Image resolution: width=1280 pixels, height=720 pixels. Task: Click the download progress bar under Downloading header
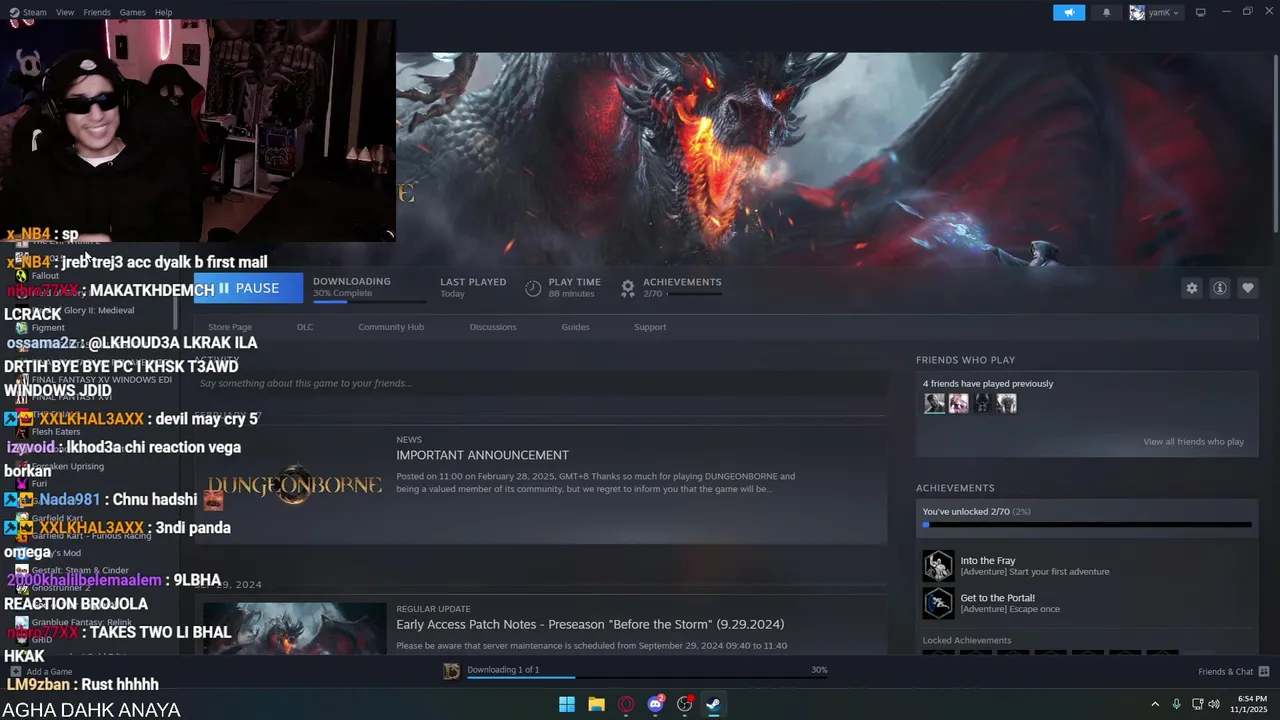click(x=369, y=301)
